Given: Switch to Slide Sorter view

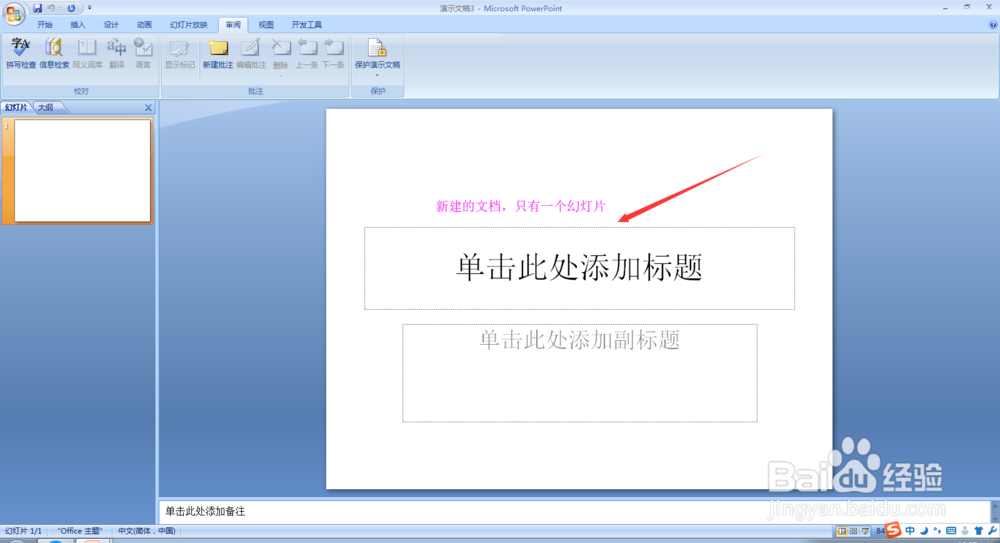Looking at the screenshot, I should (x=853, y=531).
